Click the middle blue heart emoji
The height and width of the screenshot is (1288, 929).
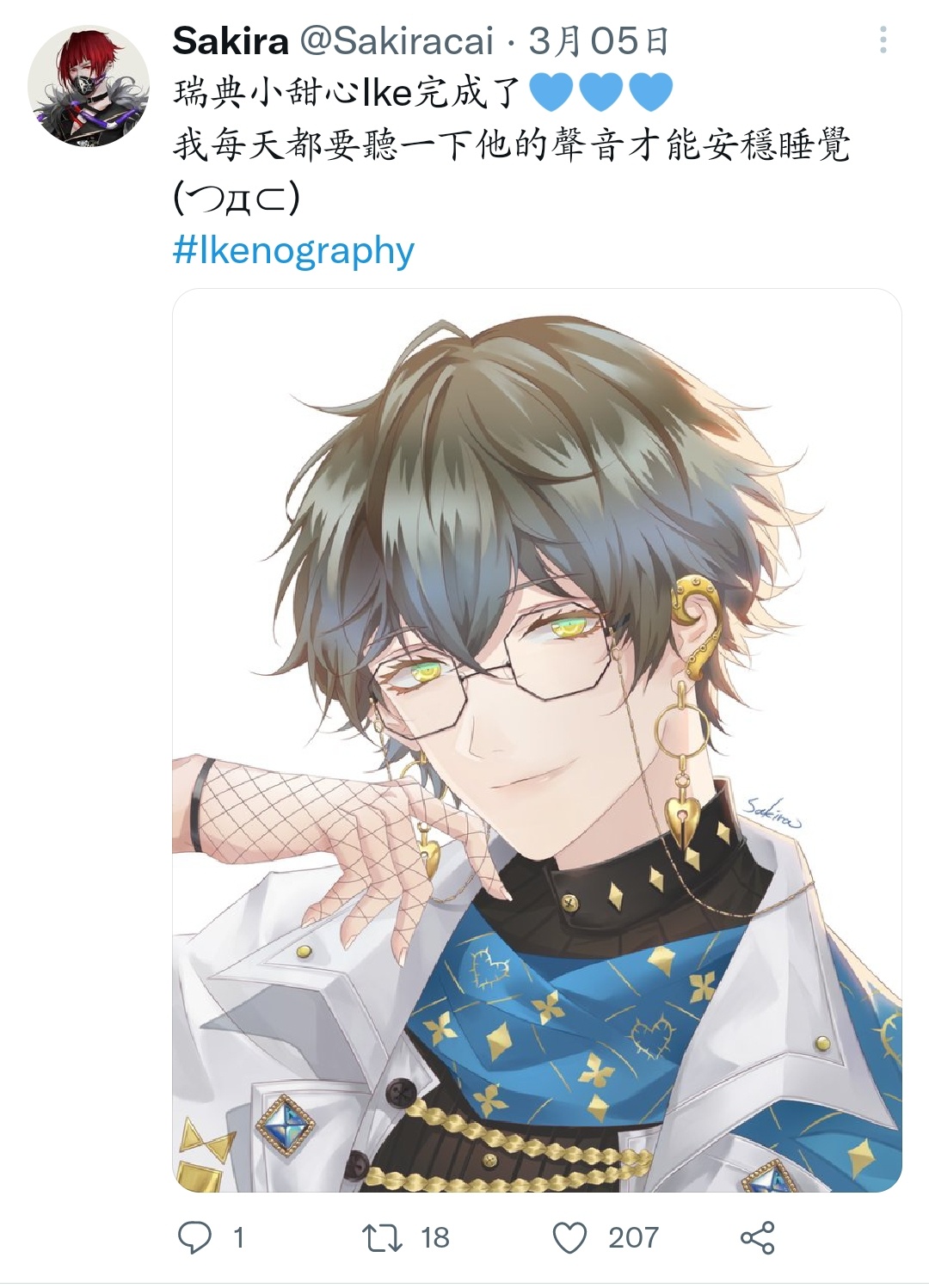[x=601, y=92]
